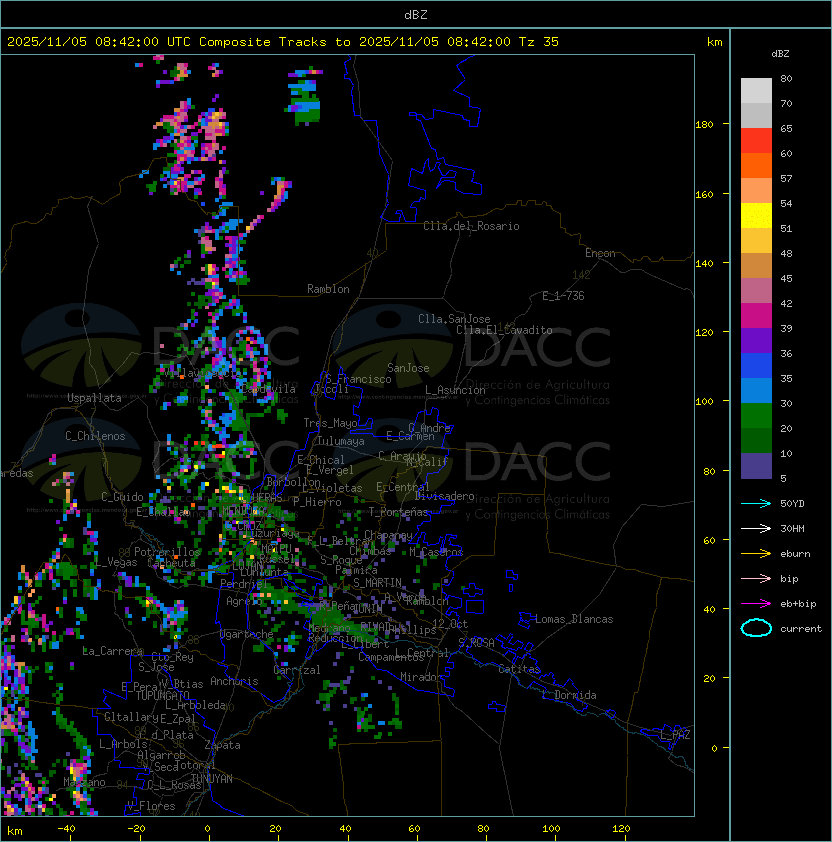Viewport: 832px width, 842px height.
Task: Click the 2025/11/05 08:42:00 UTC timestamp text
Action: (98, 42)
